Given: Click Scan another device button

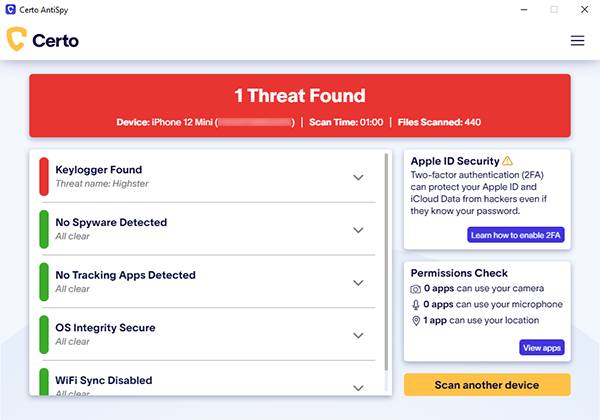Looking at the screenshot, I should pos(487,385).
